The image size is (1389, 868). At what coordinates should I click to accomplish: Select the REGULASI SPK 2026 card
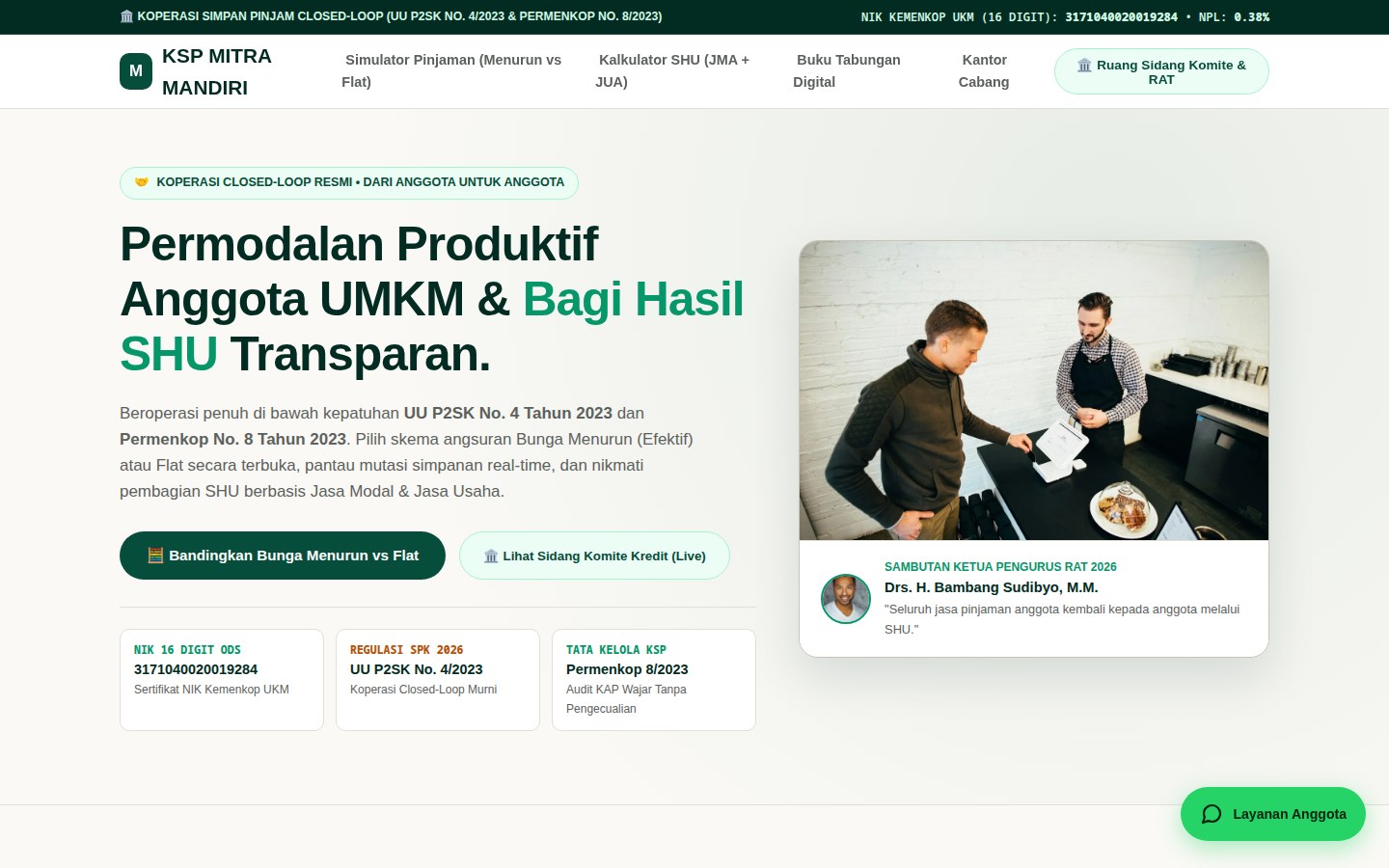pyautogui.click(x=438, y=680)
